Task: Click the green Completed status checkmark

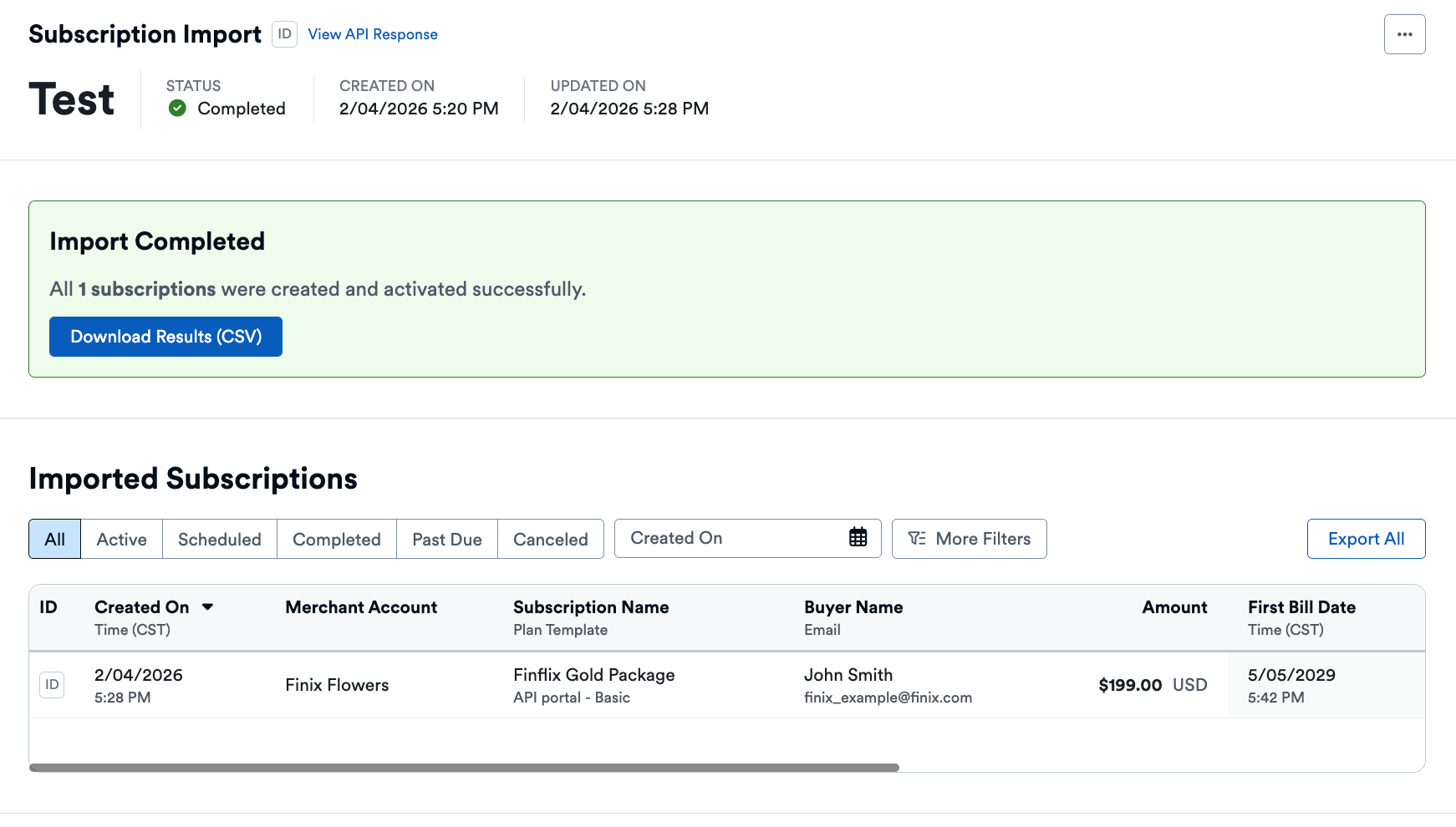Action: tap(176, 109)
